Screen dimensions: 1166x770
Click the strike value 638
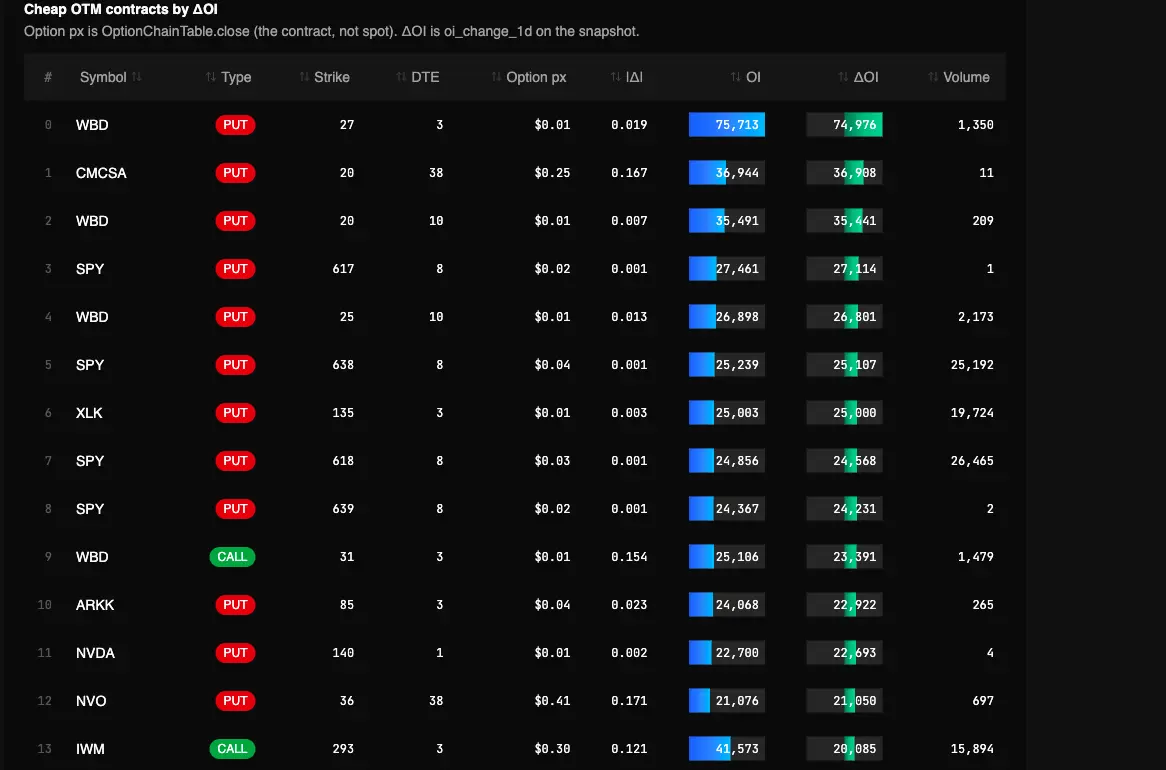343,365
